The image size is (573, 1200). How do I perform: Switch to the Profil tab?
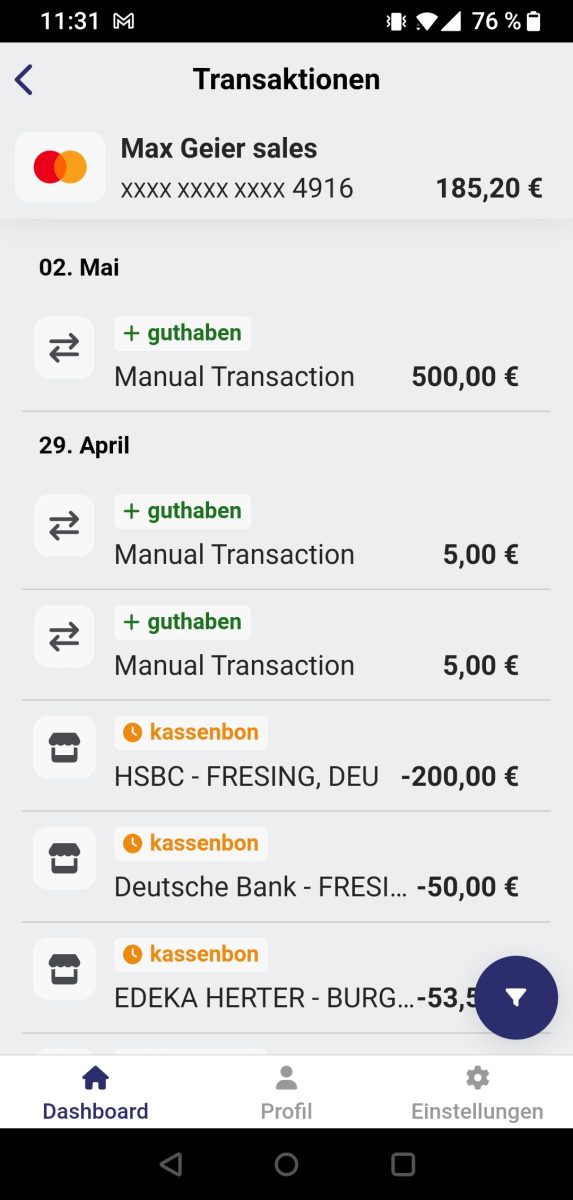click(286, 1092)
